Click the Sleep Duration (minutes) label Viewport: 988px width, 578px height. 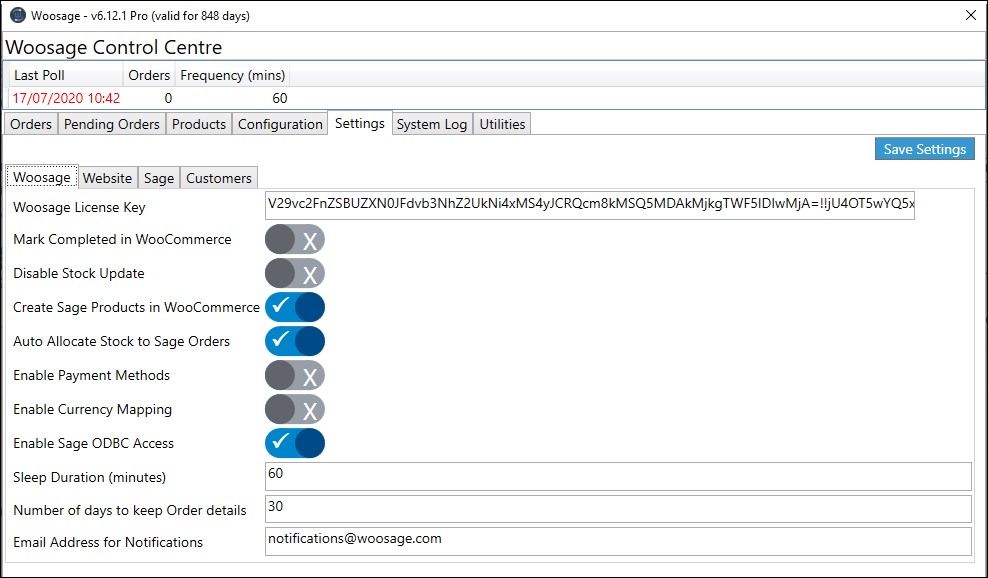[x=89, y=478]
